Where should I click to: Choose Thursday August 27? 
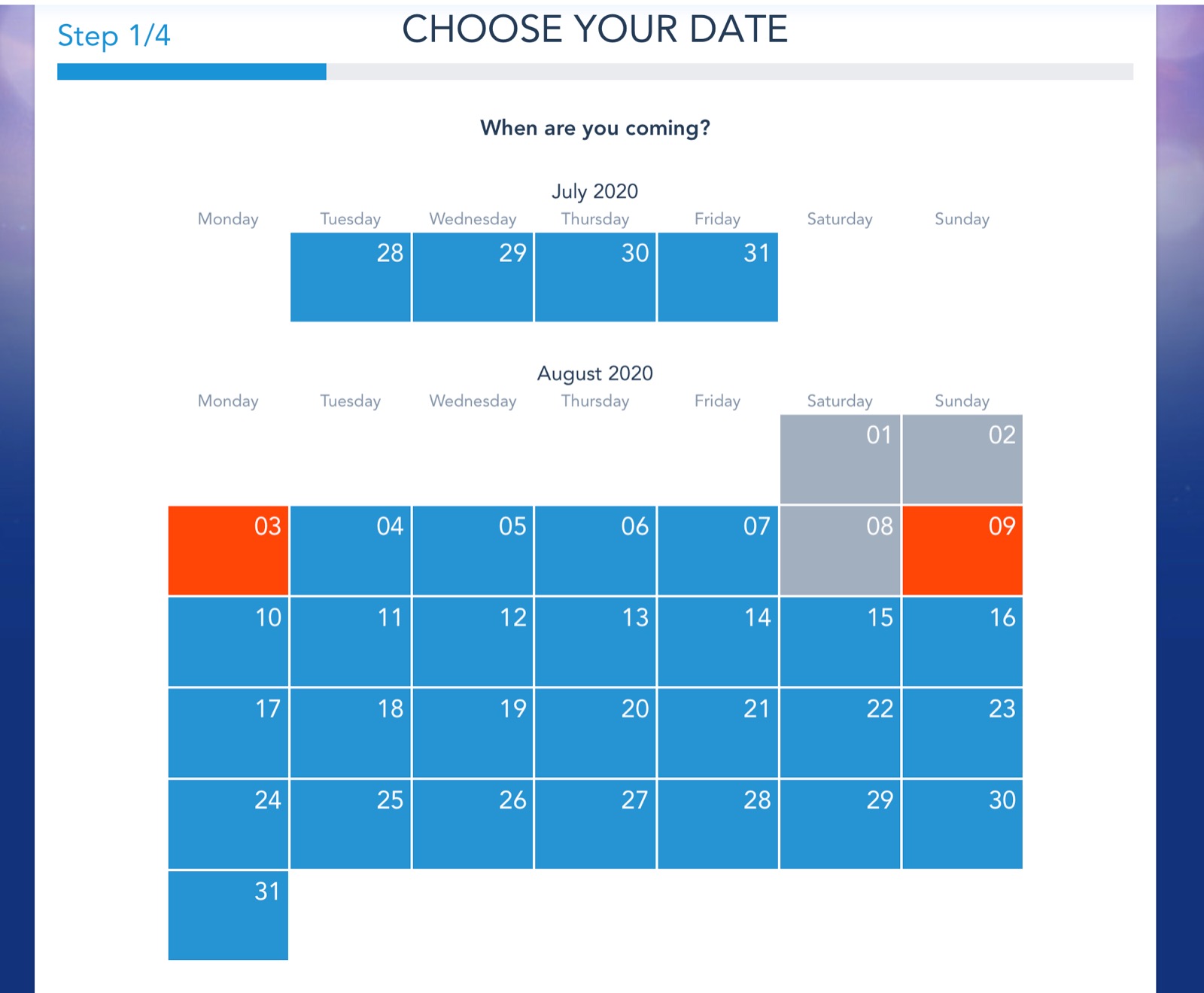595,824
